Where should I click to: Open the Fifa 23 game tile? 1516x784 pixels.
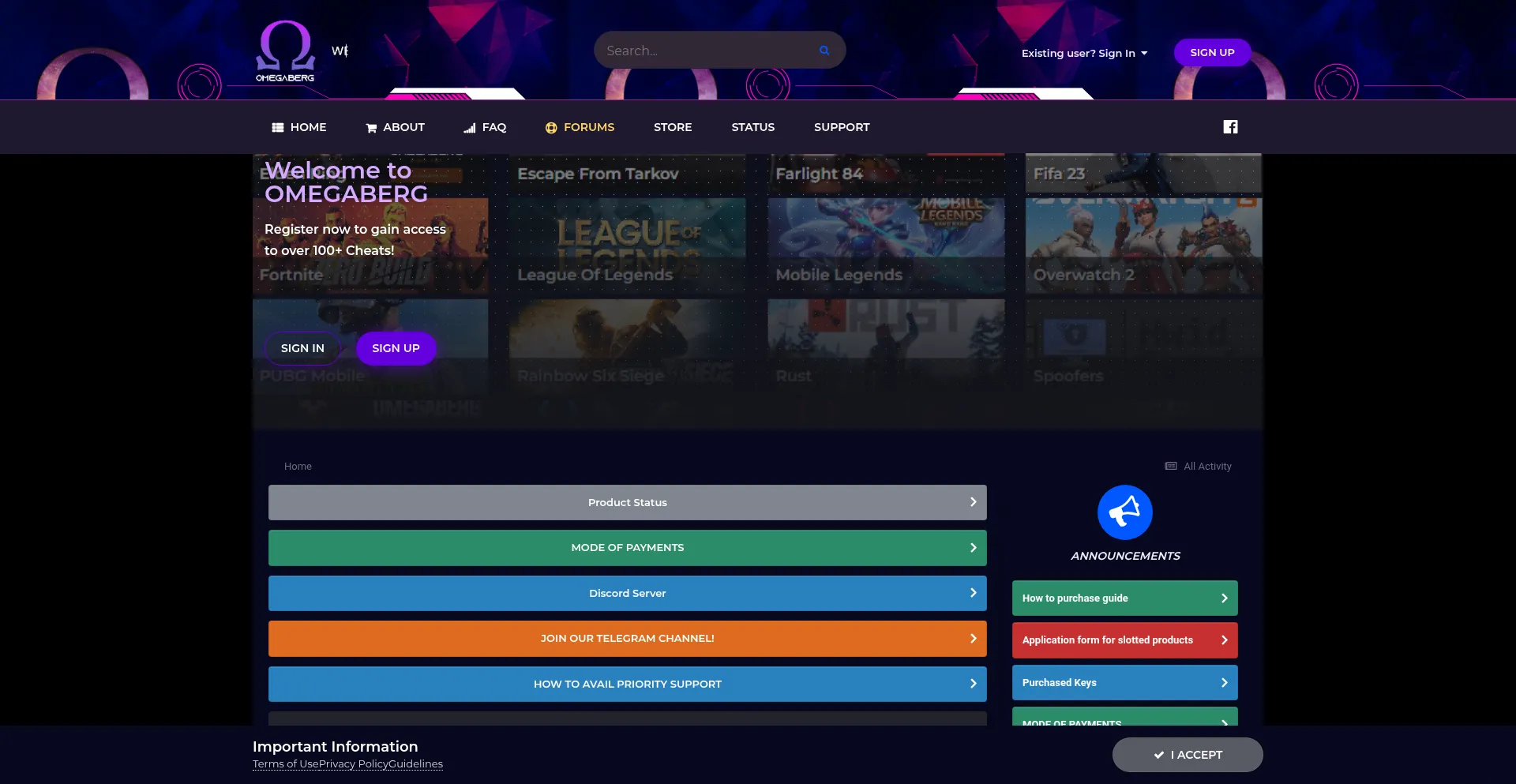click(1143, 173)
